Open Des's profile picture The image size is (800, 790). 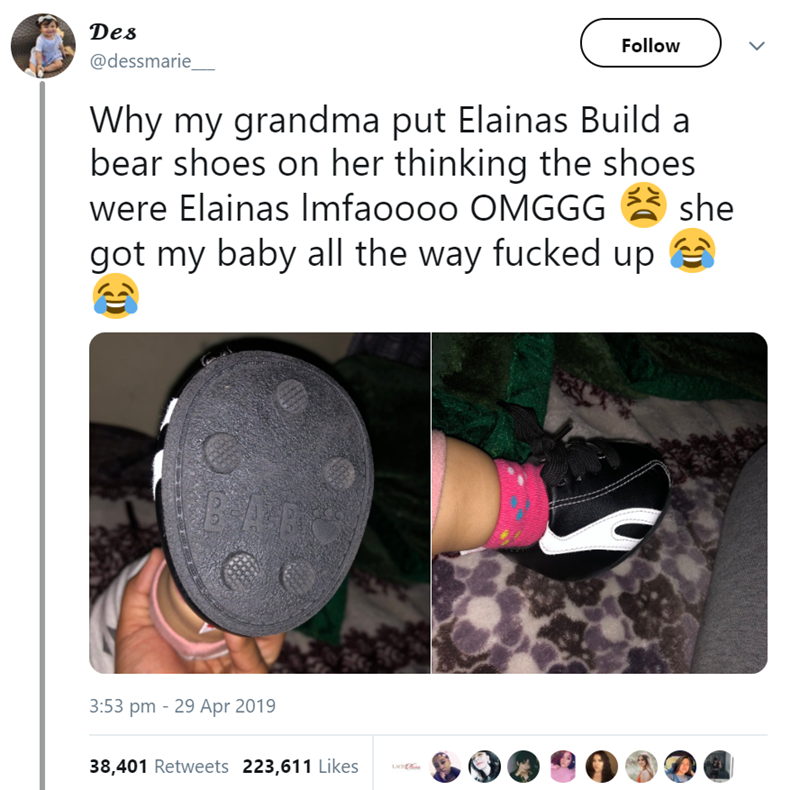point(43,46)
